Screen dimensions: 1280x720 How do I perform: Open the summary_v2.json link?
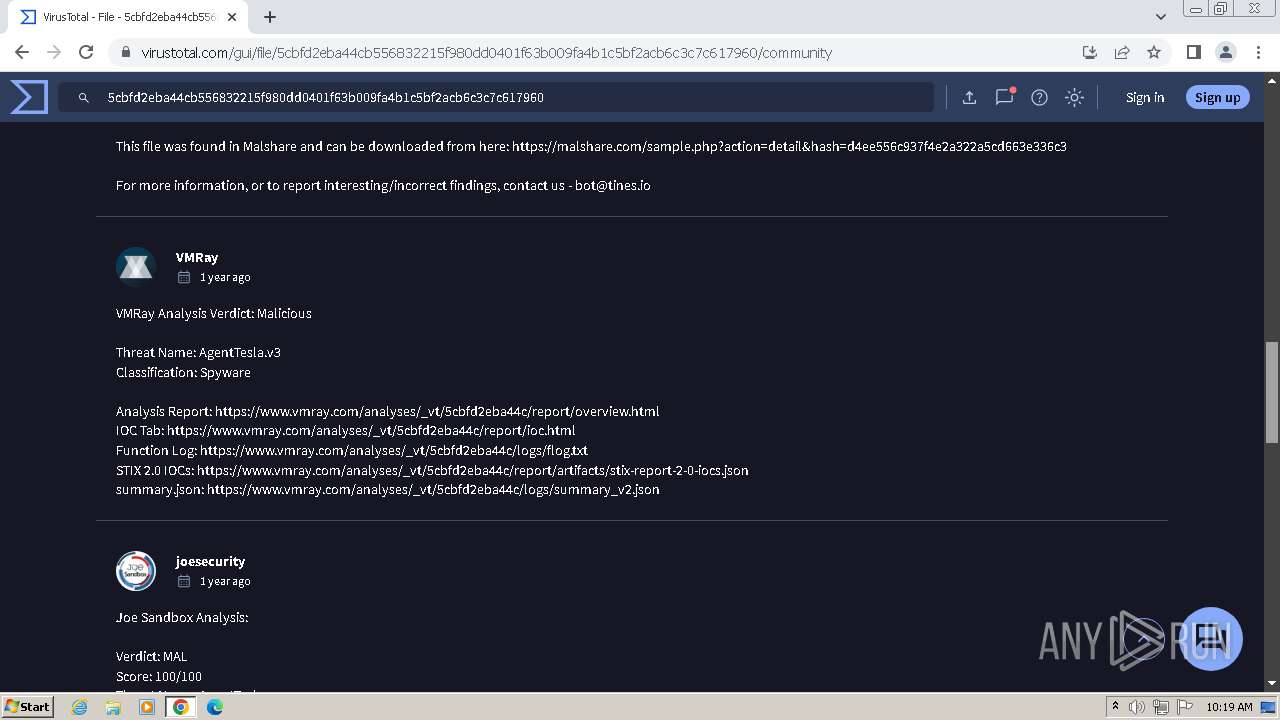[433, 489]
